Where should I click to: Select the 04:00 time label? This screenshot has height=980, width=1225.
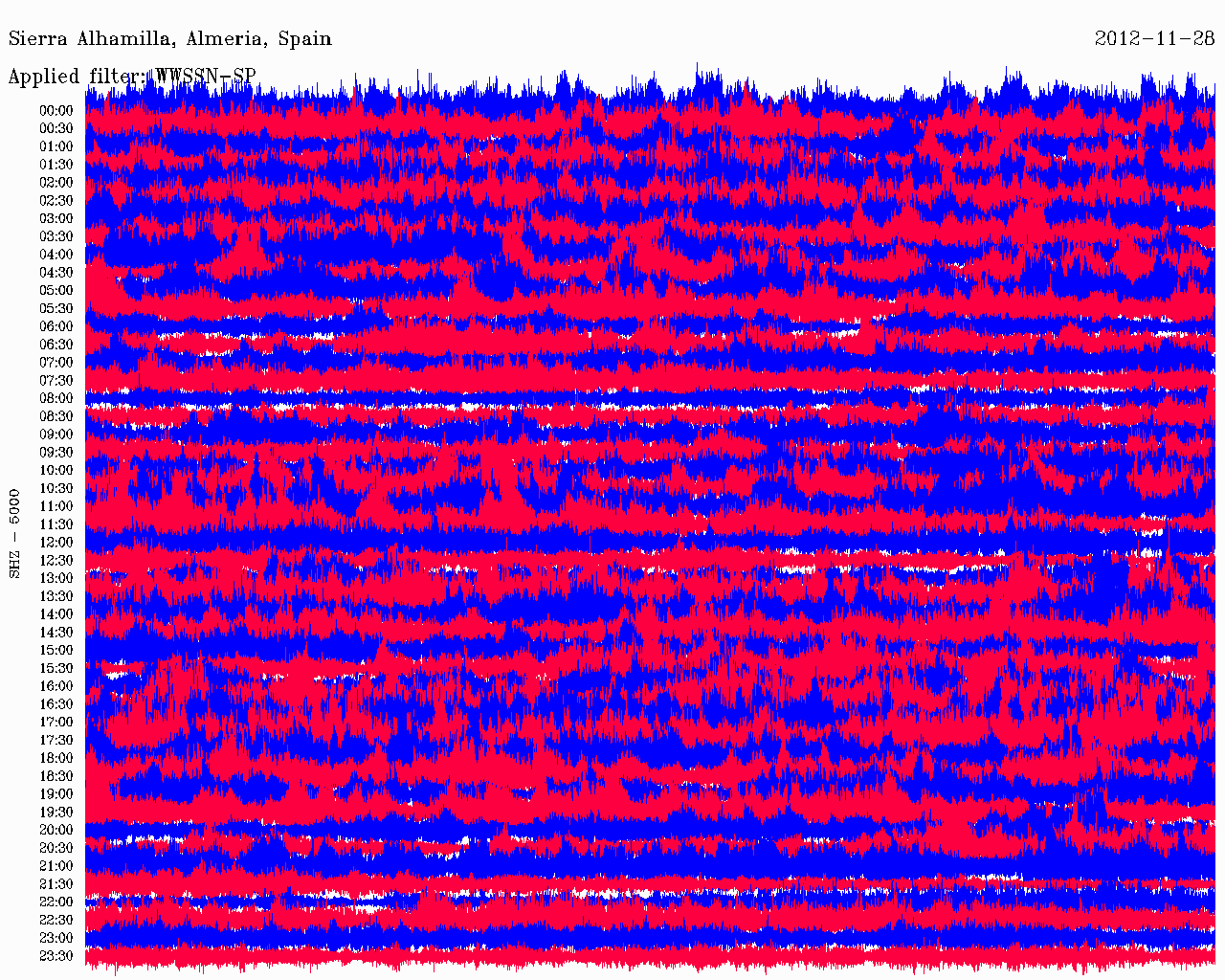click(56, 255)
